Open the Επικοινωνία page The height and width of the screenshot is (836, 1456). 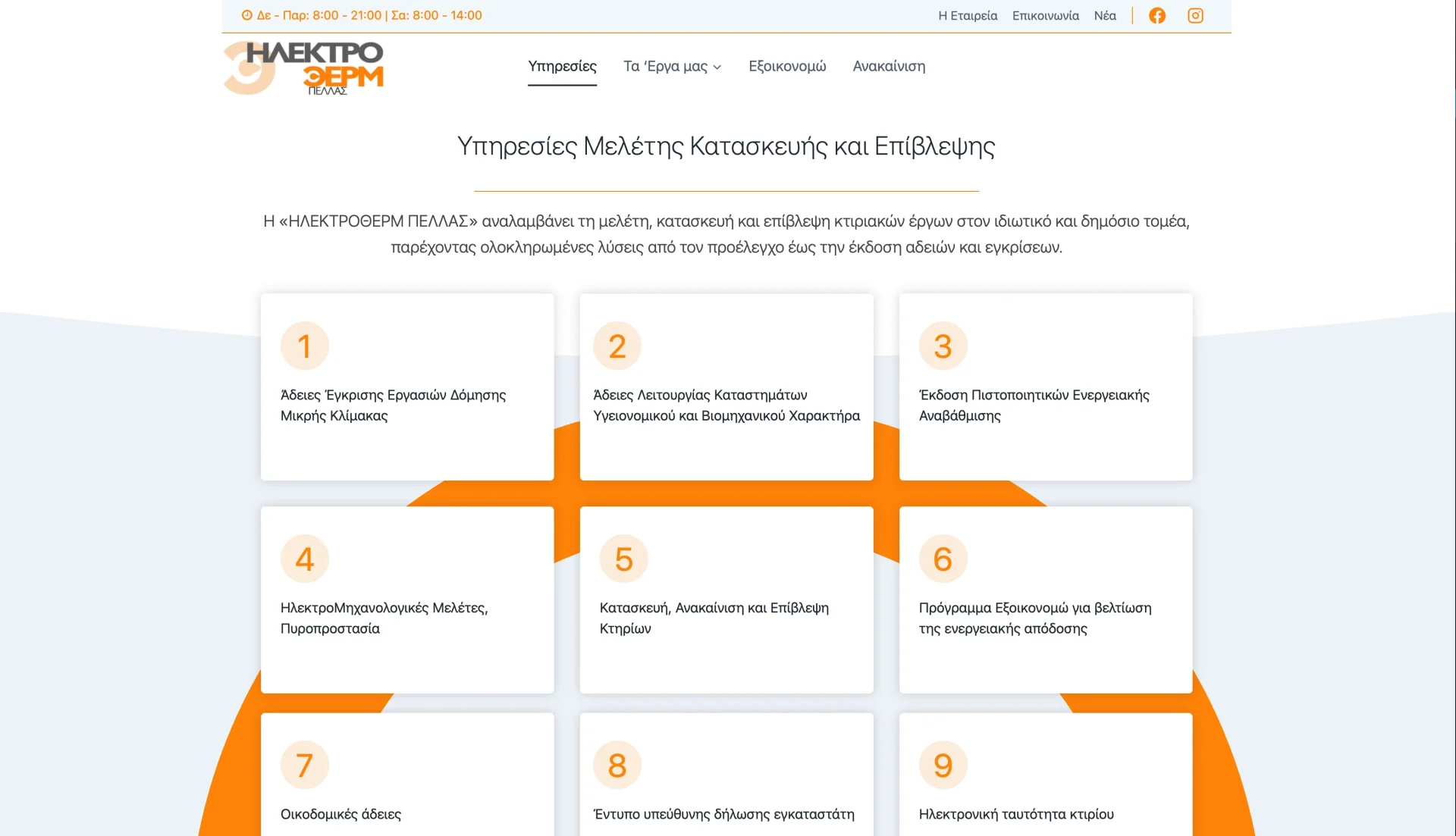pos(1045,15)
